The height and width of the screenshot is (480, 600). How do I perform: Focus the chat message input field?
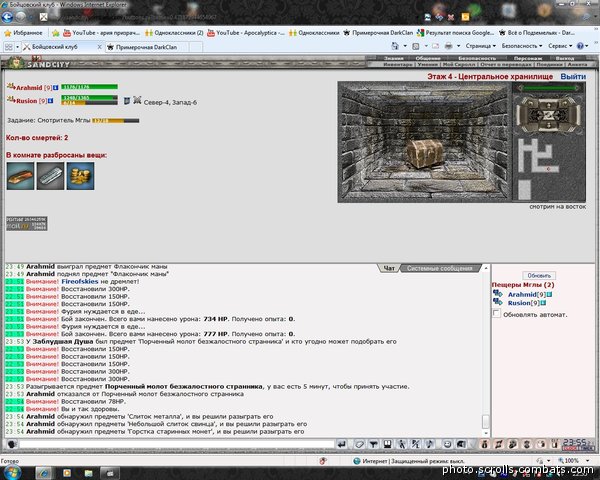[x=177, y=444]
